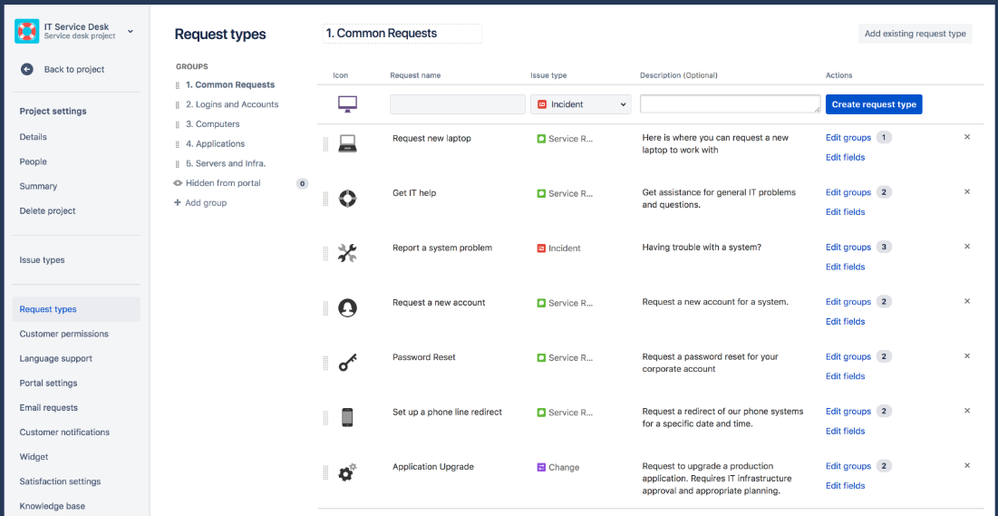Click the lifebuoy icon for Get IT help

(347, 199)
